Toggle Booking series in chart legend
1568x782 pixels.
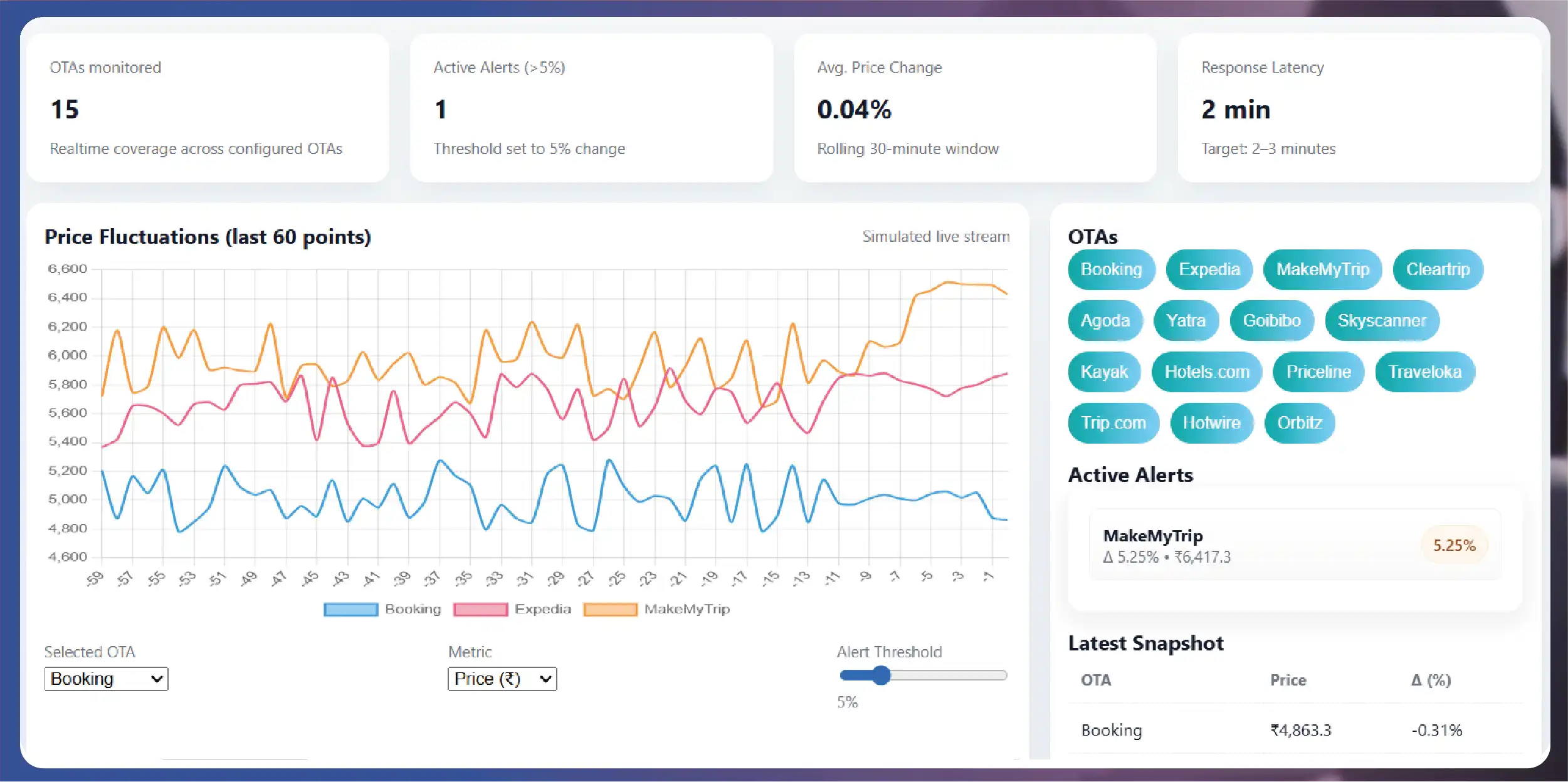[382, 609]
